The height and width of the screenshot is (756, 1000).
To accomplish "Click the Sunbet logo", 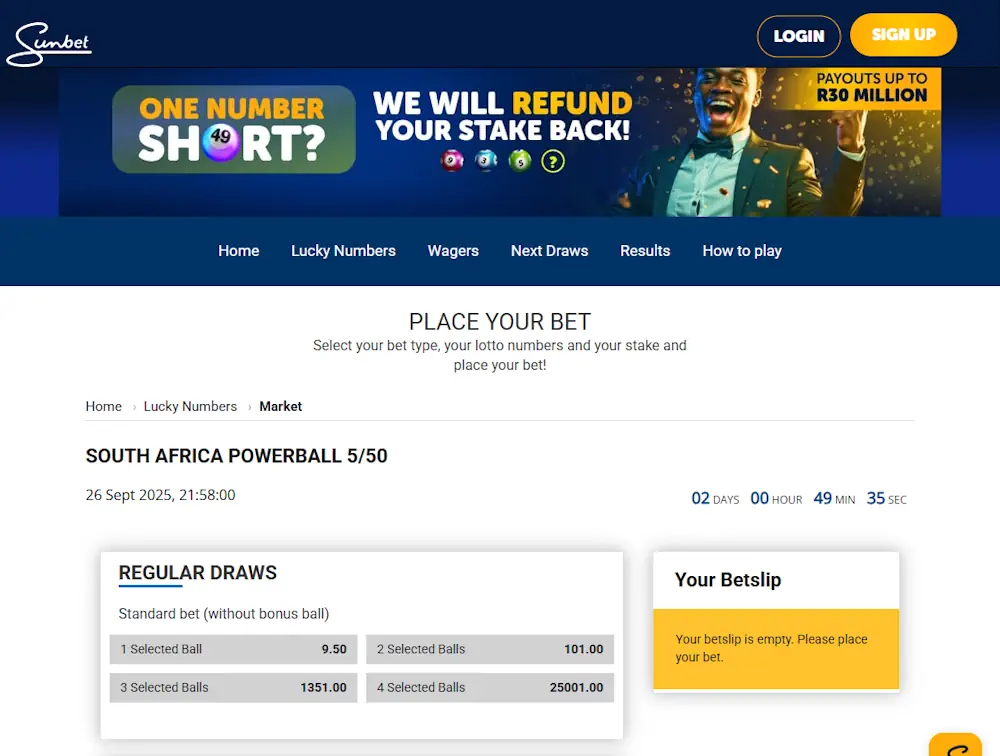I will (x=49, y=43).
